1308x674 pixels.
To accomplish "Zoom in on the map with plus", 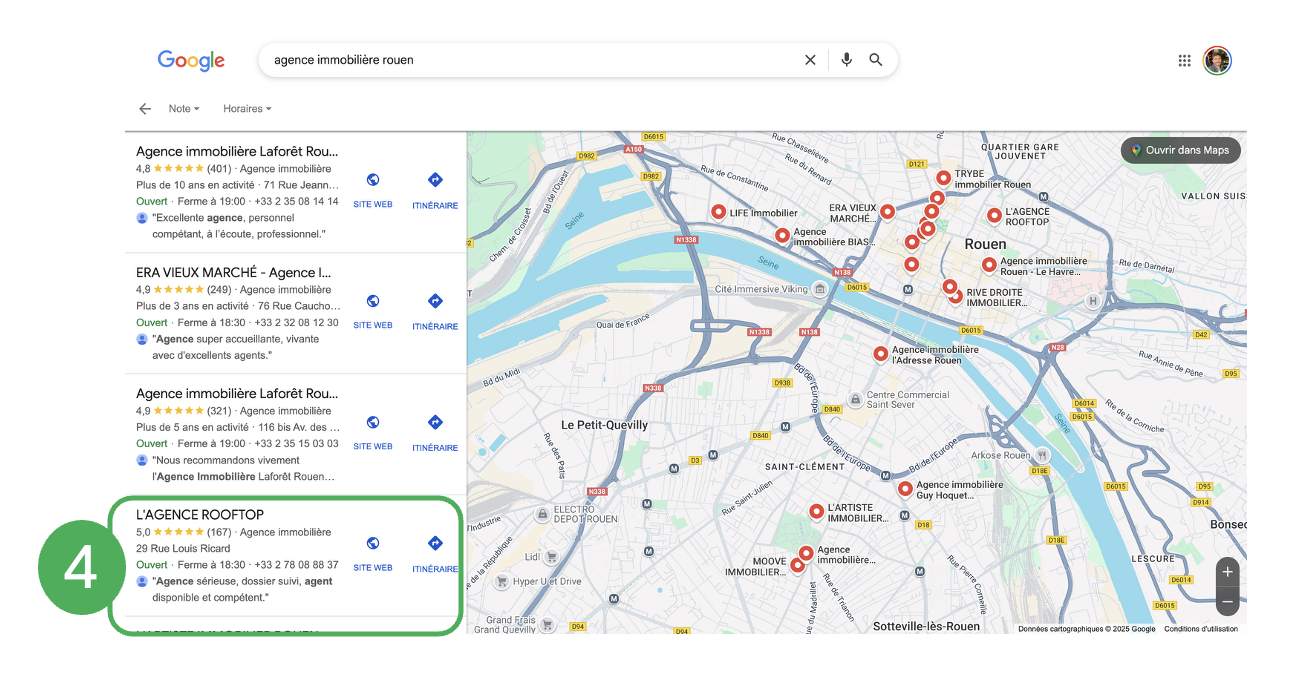I will click(1228, 572).
